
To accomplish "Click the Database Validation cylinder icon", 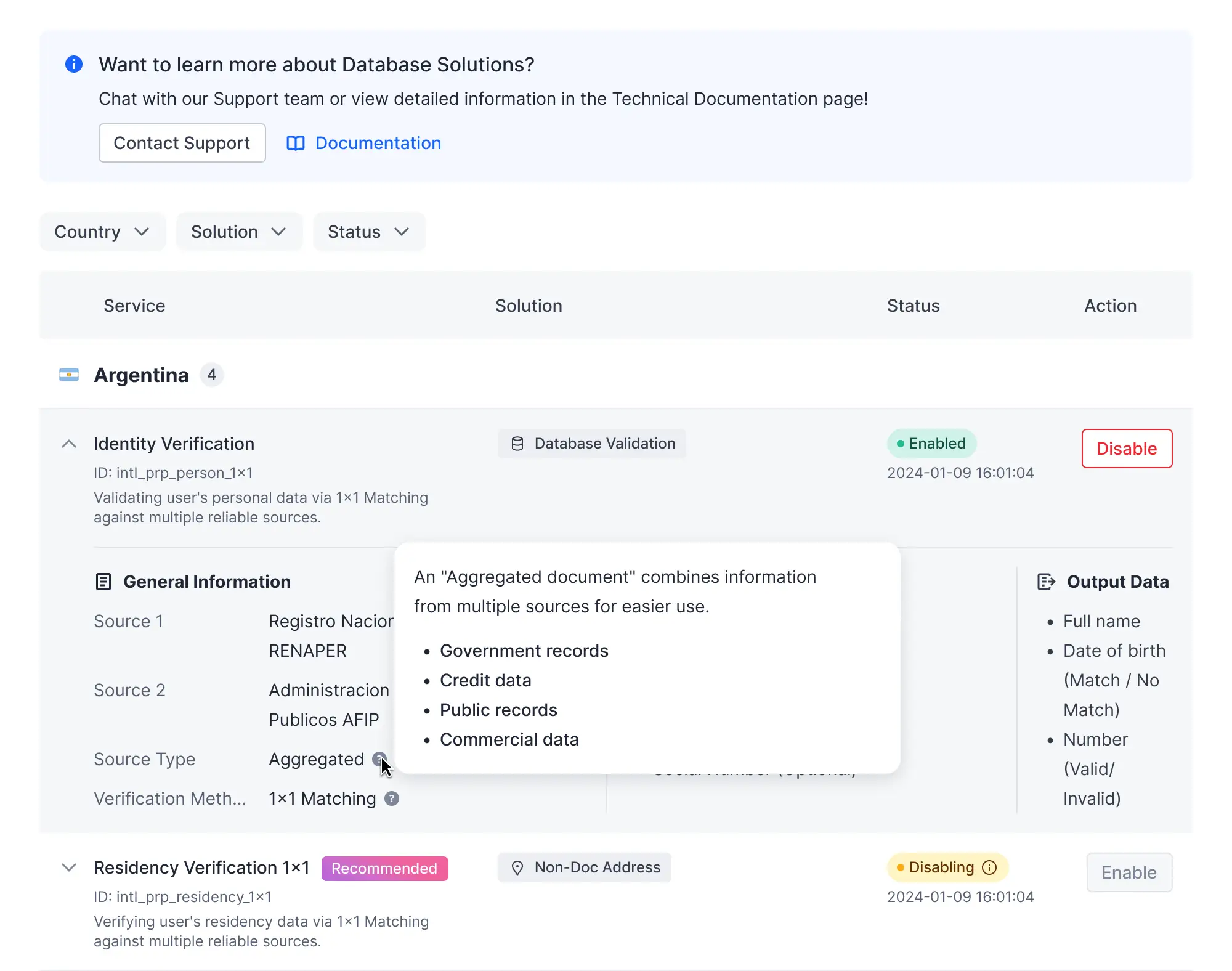I will (x=517, y=444).
